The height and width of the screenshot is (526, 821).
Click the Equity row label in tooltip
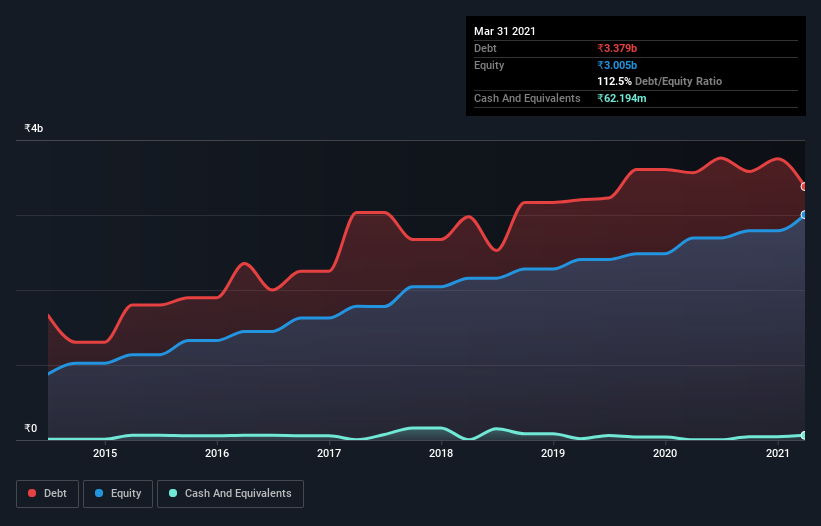point(489,65)
